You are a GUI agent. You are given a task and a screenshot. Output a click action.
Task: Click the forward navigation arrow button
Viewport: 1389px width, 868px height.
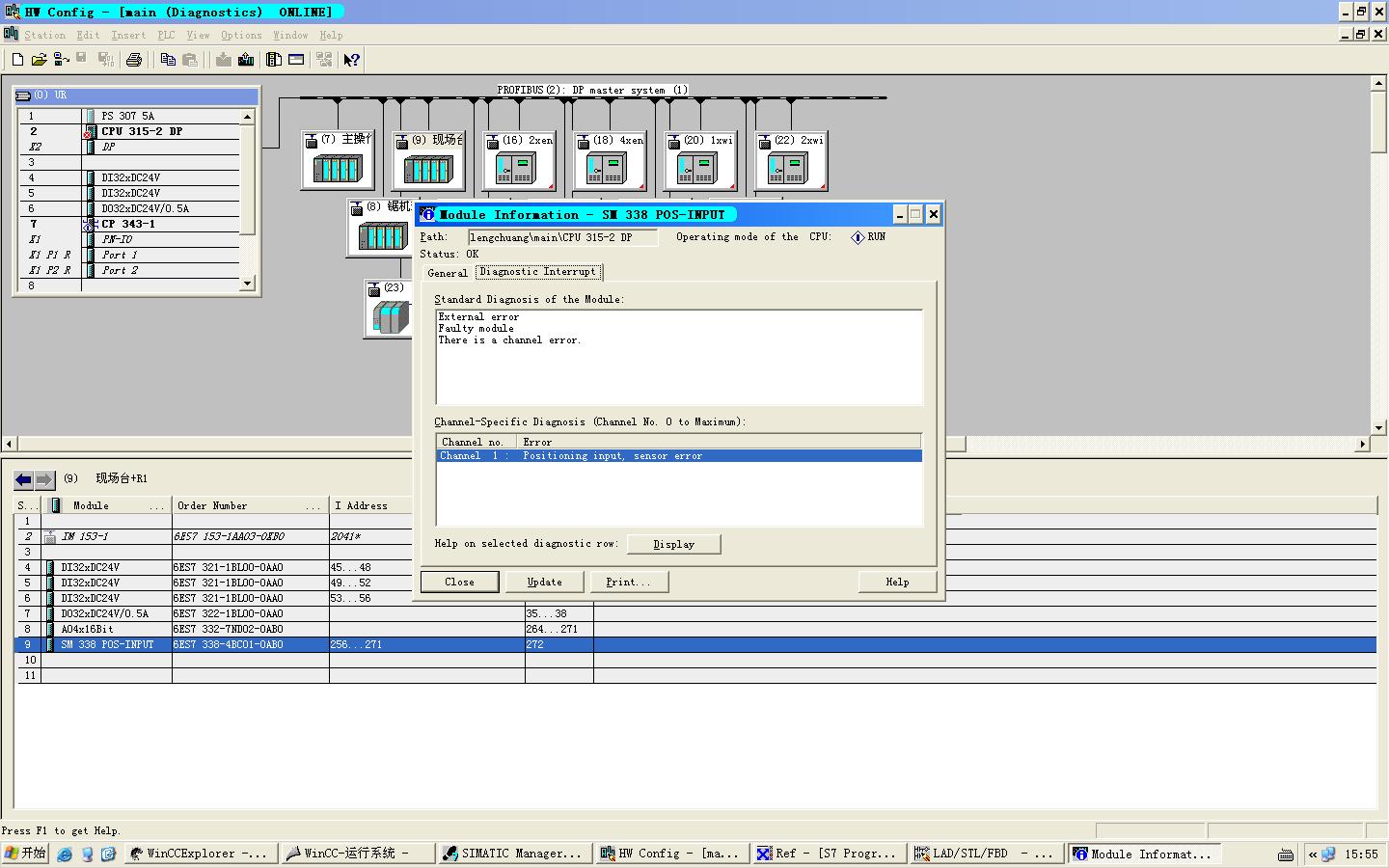coord(44,479)
